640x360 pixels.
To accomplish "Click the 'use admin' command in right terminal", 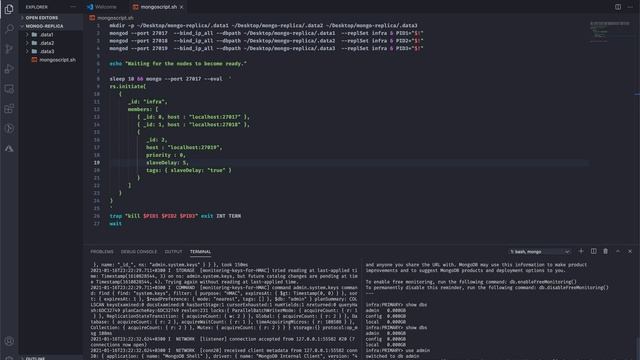I will coord(418,350).
